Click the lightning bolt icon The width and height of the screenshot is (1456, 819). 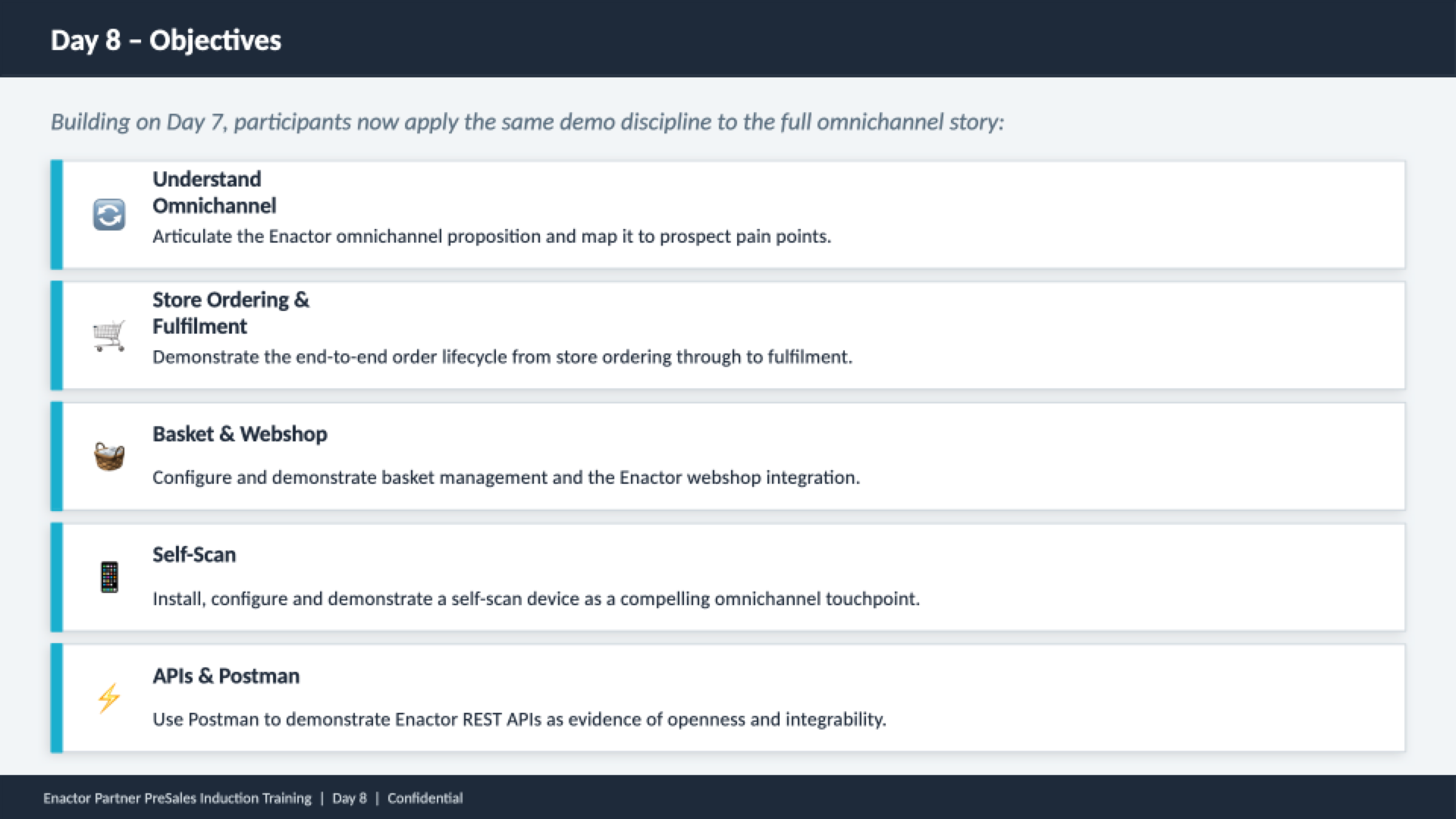click(x=109, y=698)
